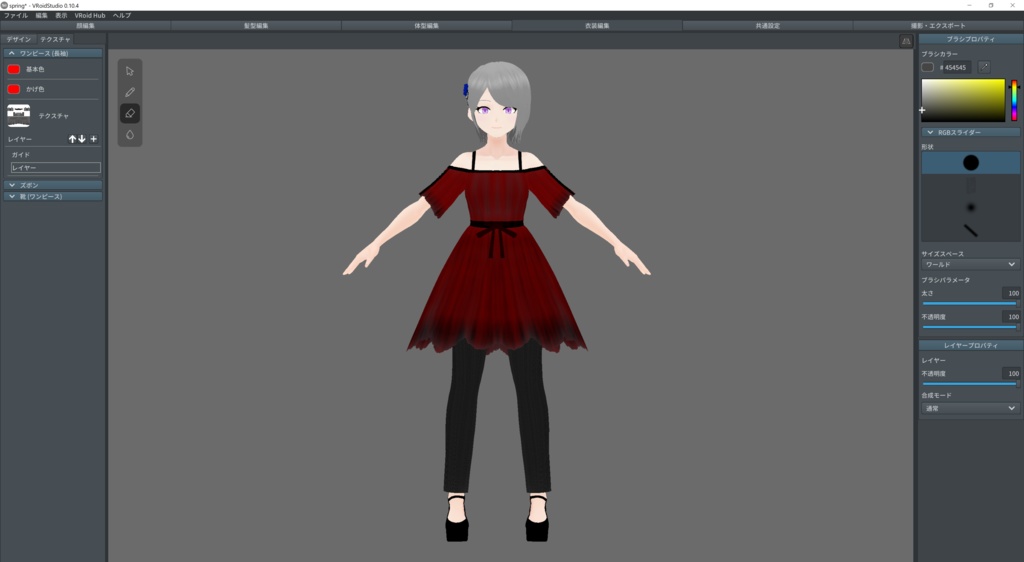The image size is (1024, 562).
Task: Click inside the yellow saturation color field
Action: pos(963,100)
